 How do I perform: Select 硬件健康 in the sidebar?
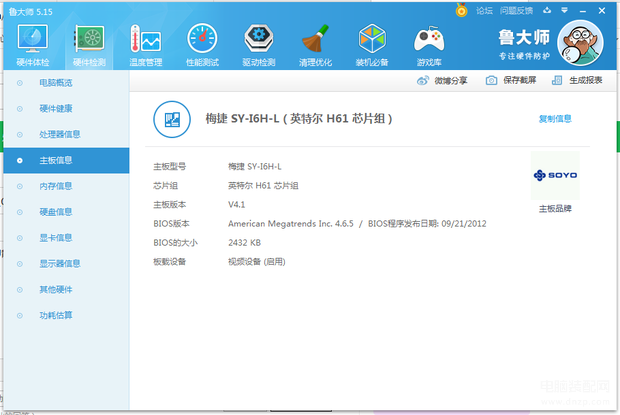pos(66,109)
